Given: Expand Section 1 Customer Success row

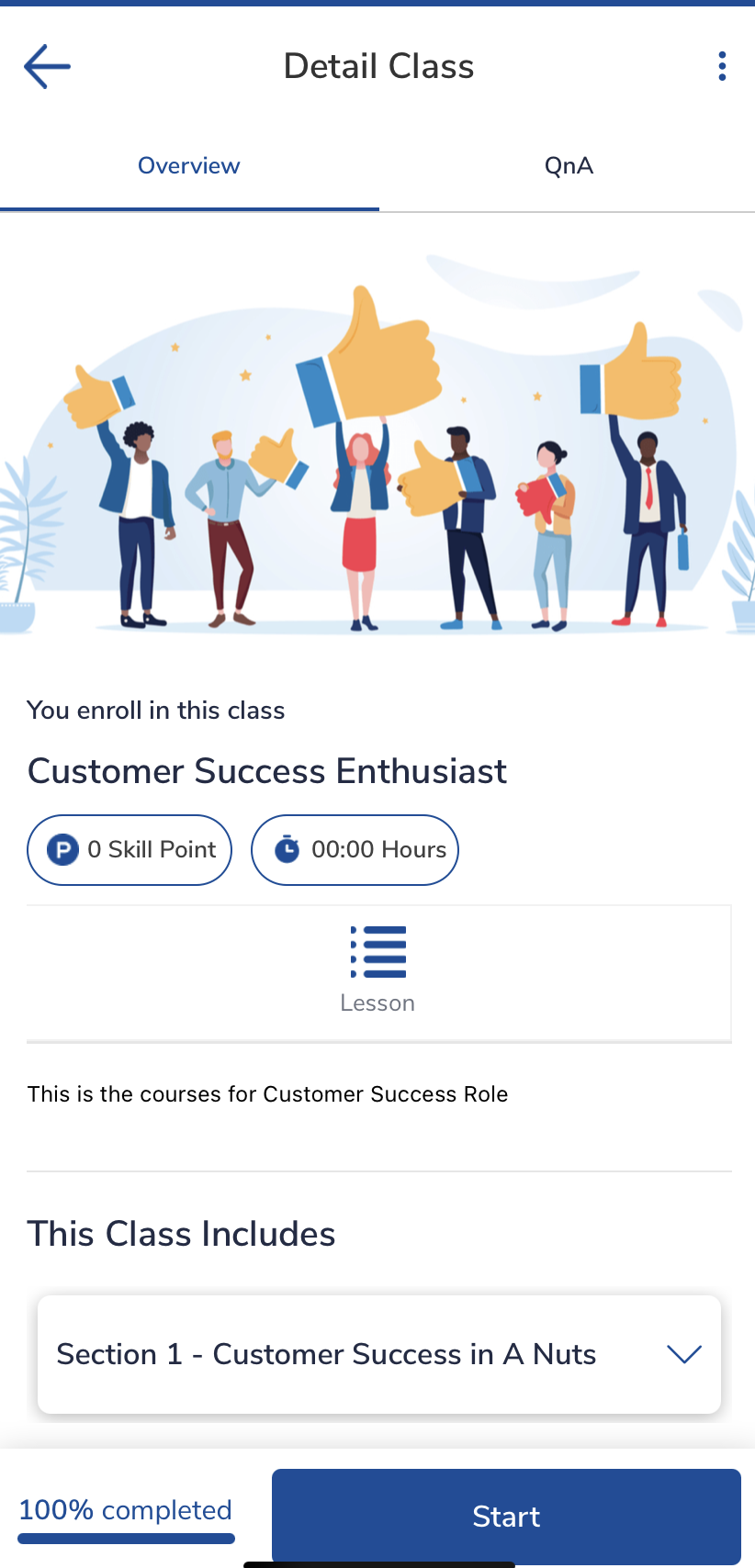Looking at the screenshot, I should [x=326, y=1354].
